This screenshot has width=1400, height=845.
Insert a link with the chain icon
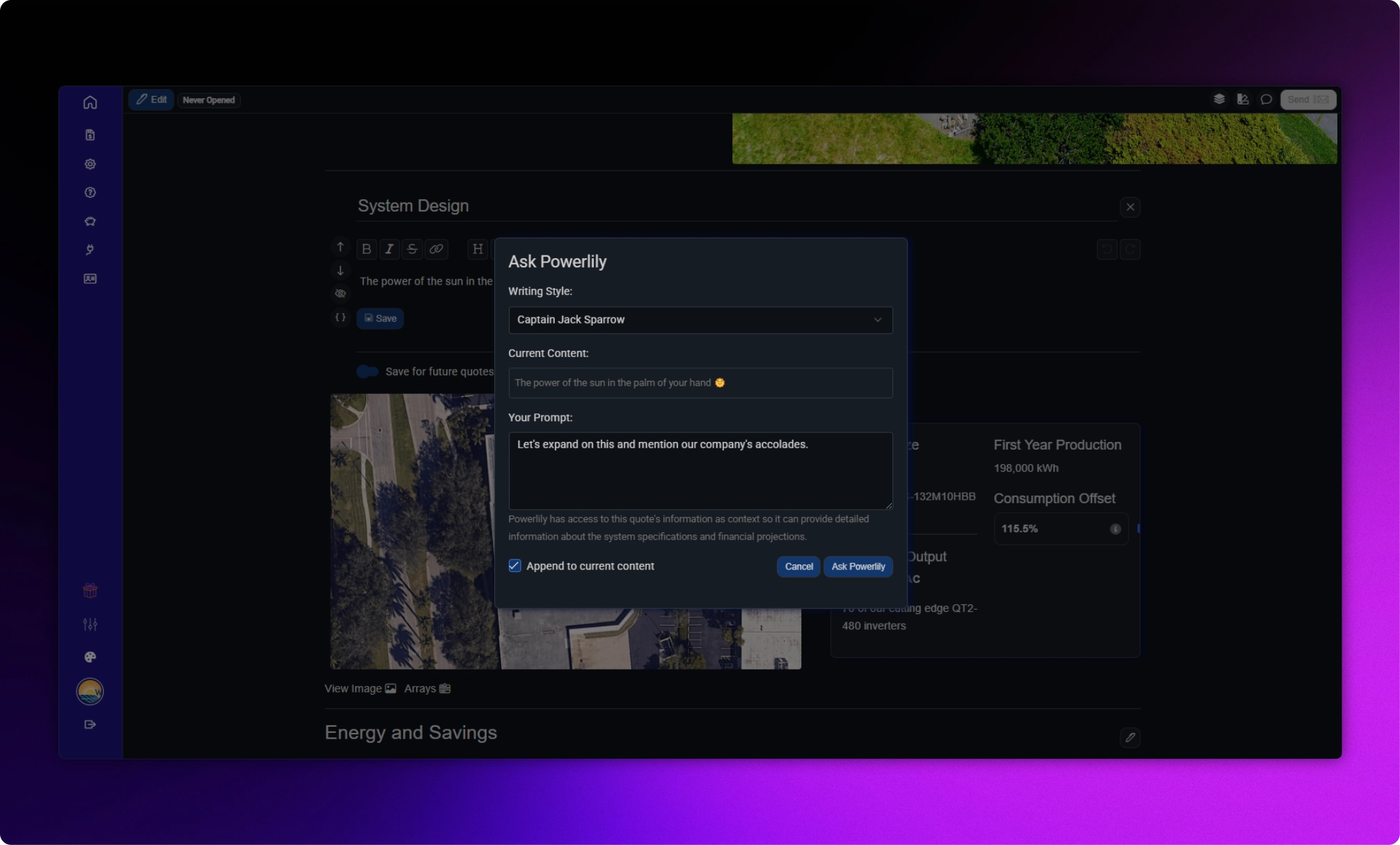436,249
